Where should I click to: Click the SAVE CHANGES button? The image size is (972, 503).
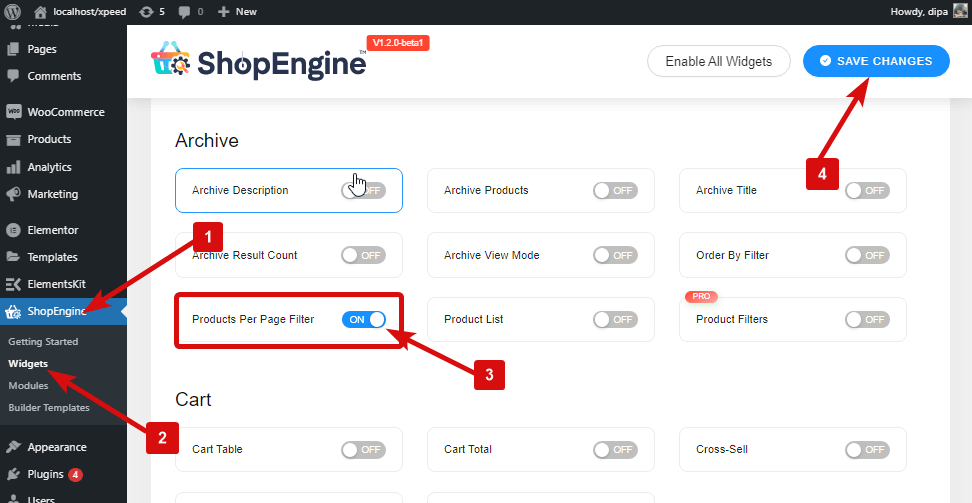(x=876, y=61)
